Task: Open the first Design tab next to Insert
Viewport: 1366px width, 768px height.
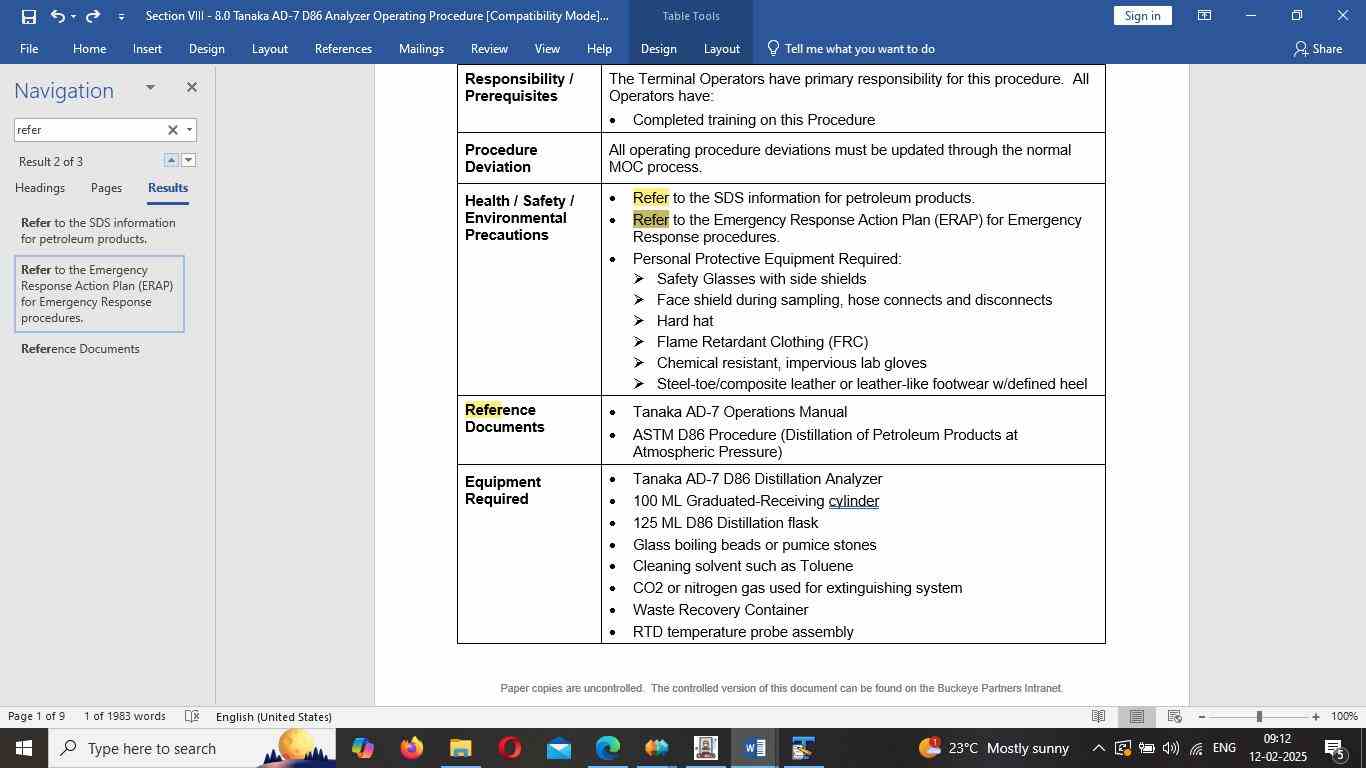Action: point(206,48)
